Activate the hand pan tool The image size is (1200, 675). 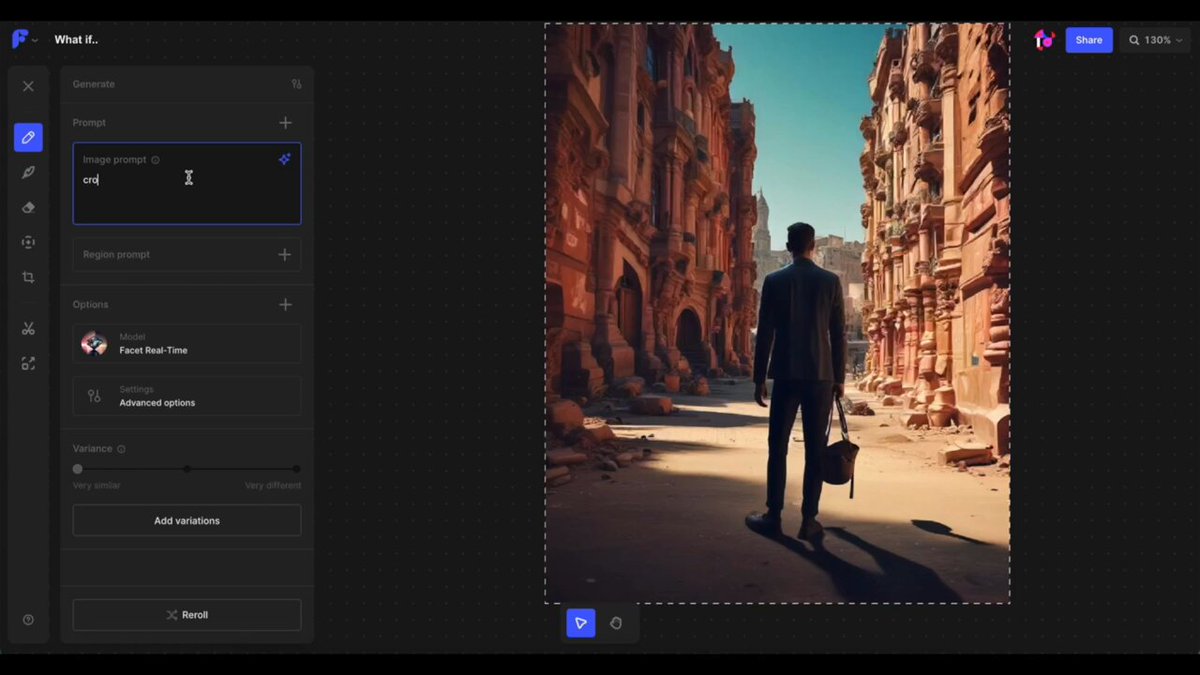[616, 623]
